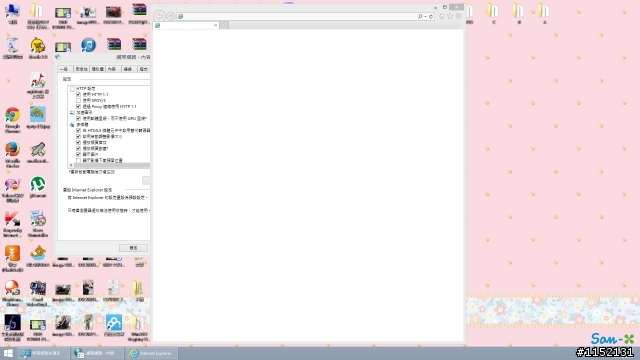Select the red-flag golf app desktop icon
The width and height of the screenshot is (640, 360).
38,85
